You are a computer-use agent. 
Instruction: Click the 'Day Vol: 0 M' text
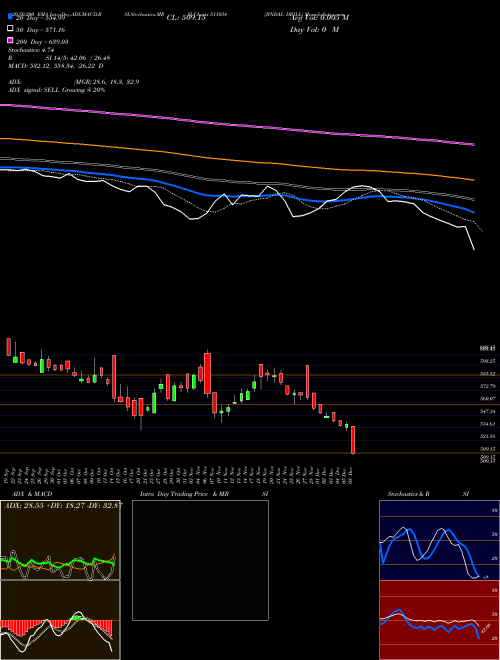click(x=314, y=29)
